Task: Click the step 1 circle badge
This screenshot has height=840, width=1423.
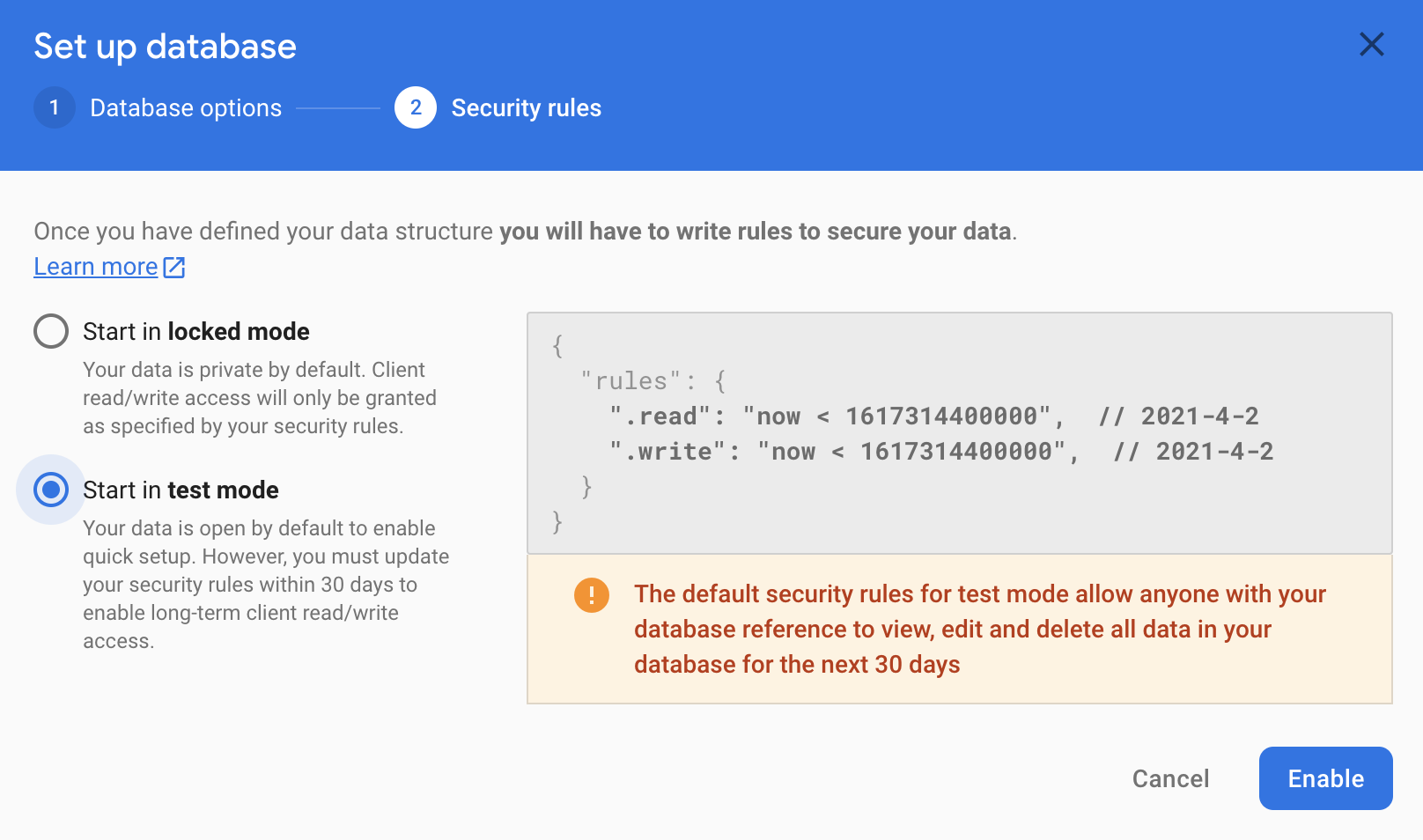Action: coord(55,107)
